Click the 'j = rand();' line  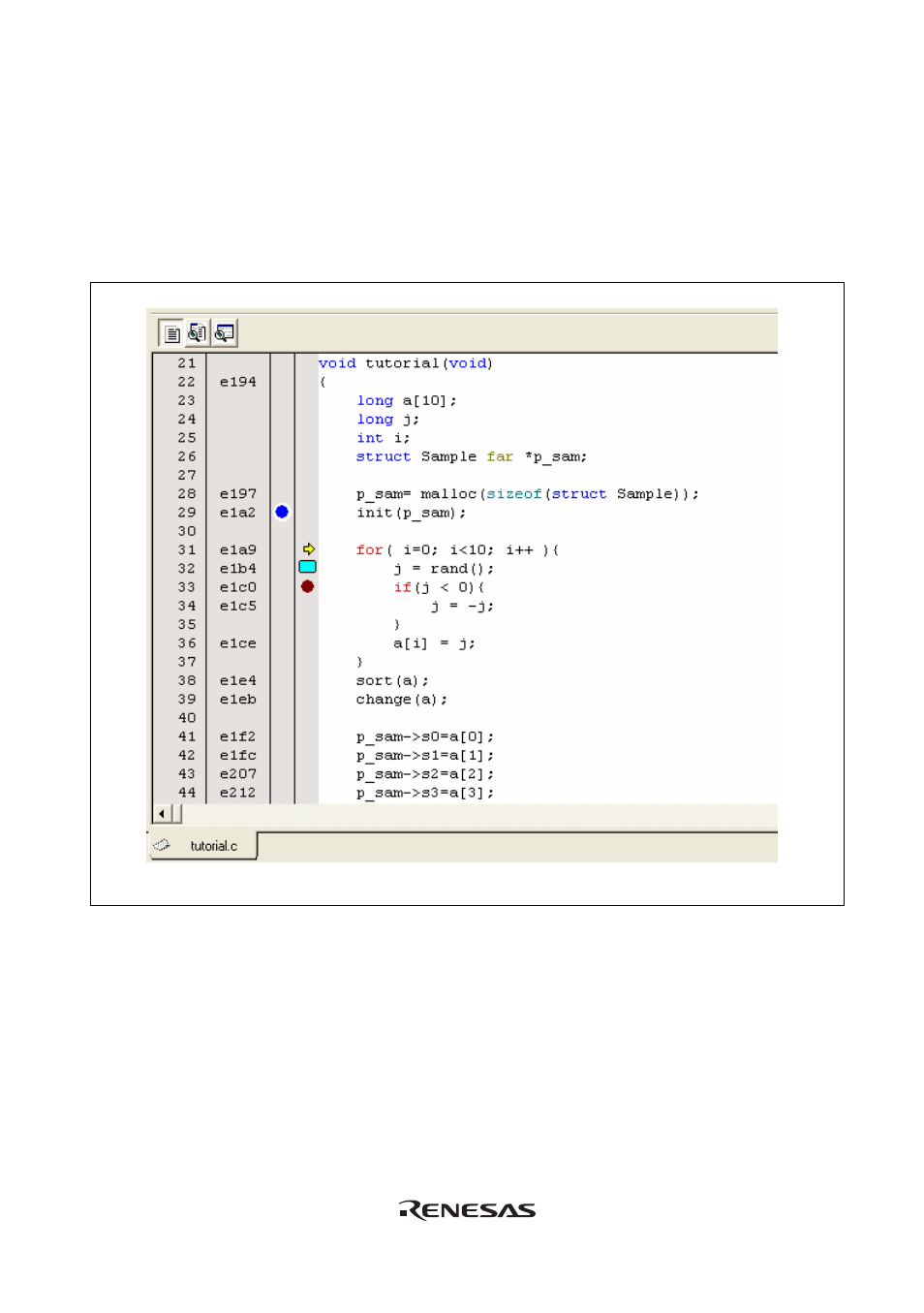pyautogui.click(x=444, y=569)
